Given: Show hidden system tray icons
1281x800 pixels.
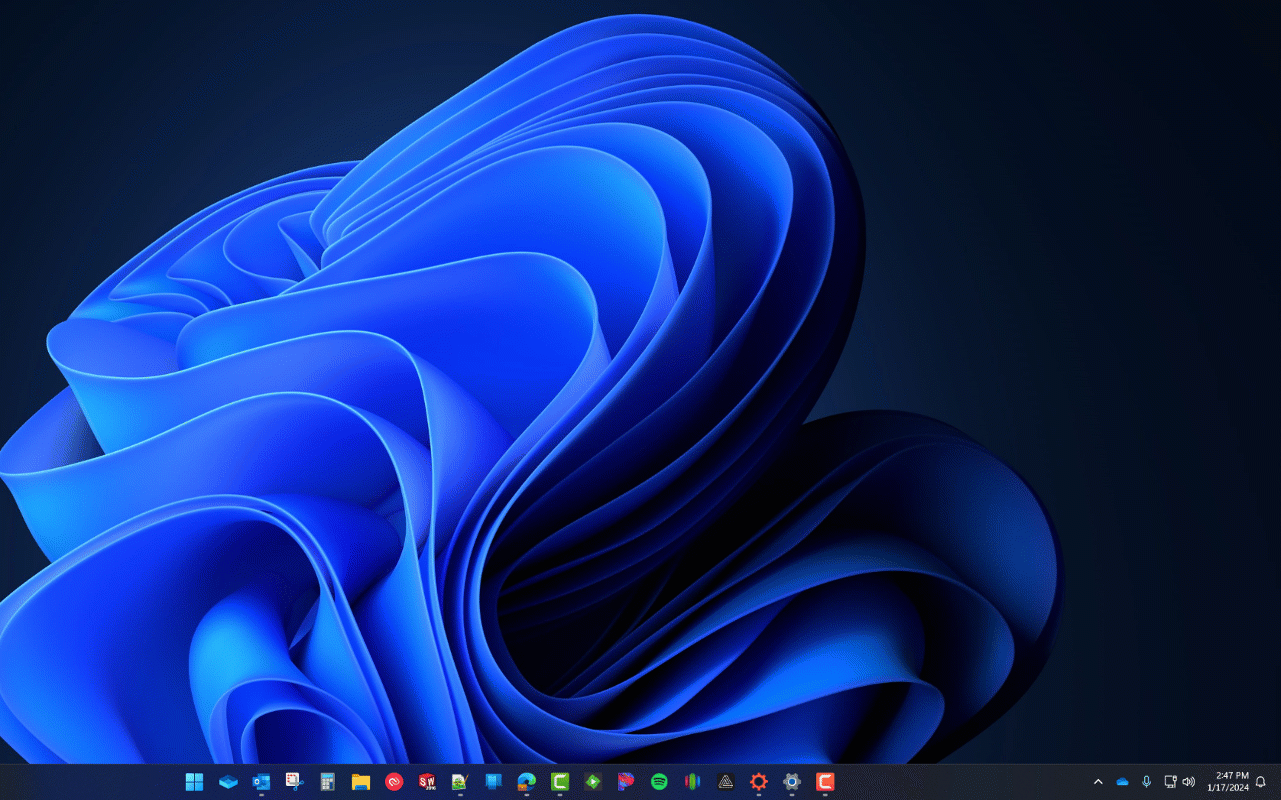Looking at the screenshot, I should pos(1098,782).
